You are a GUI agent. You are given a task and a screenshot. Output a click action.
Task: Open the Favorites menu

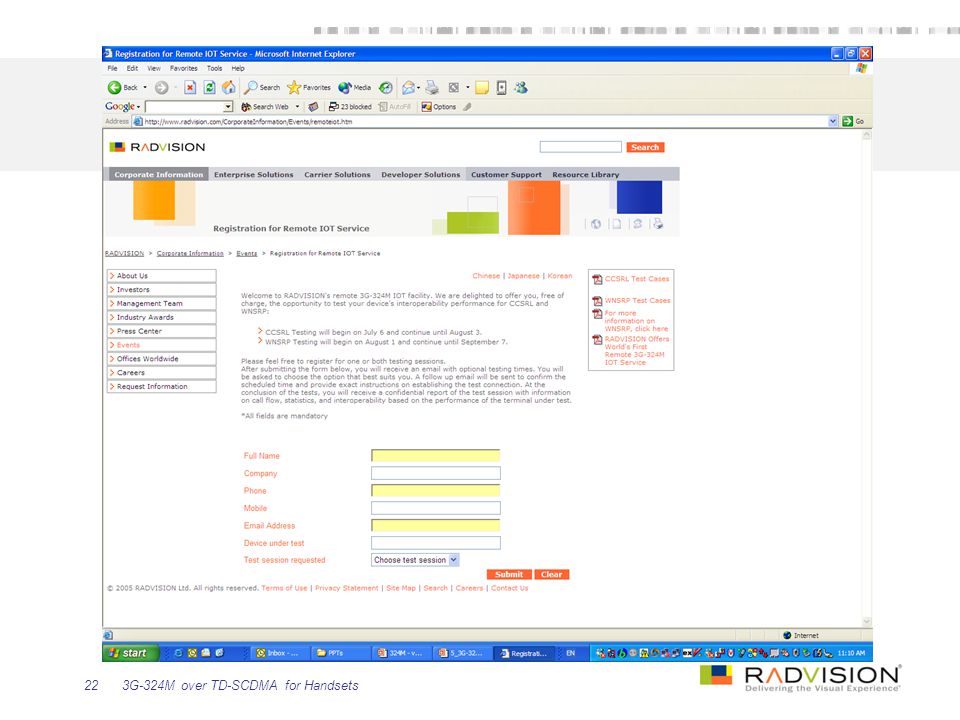coord(184,69)
